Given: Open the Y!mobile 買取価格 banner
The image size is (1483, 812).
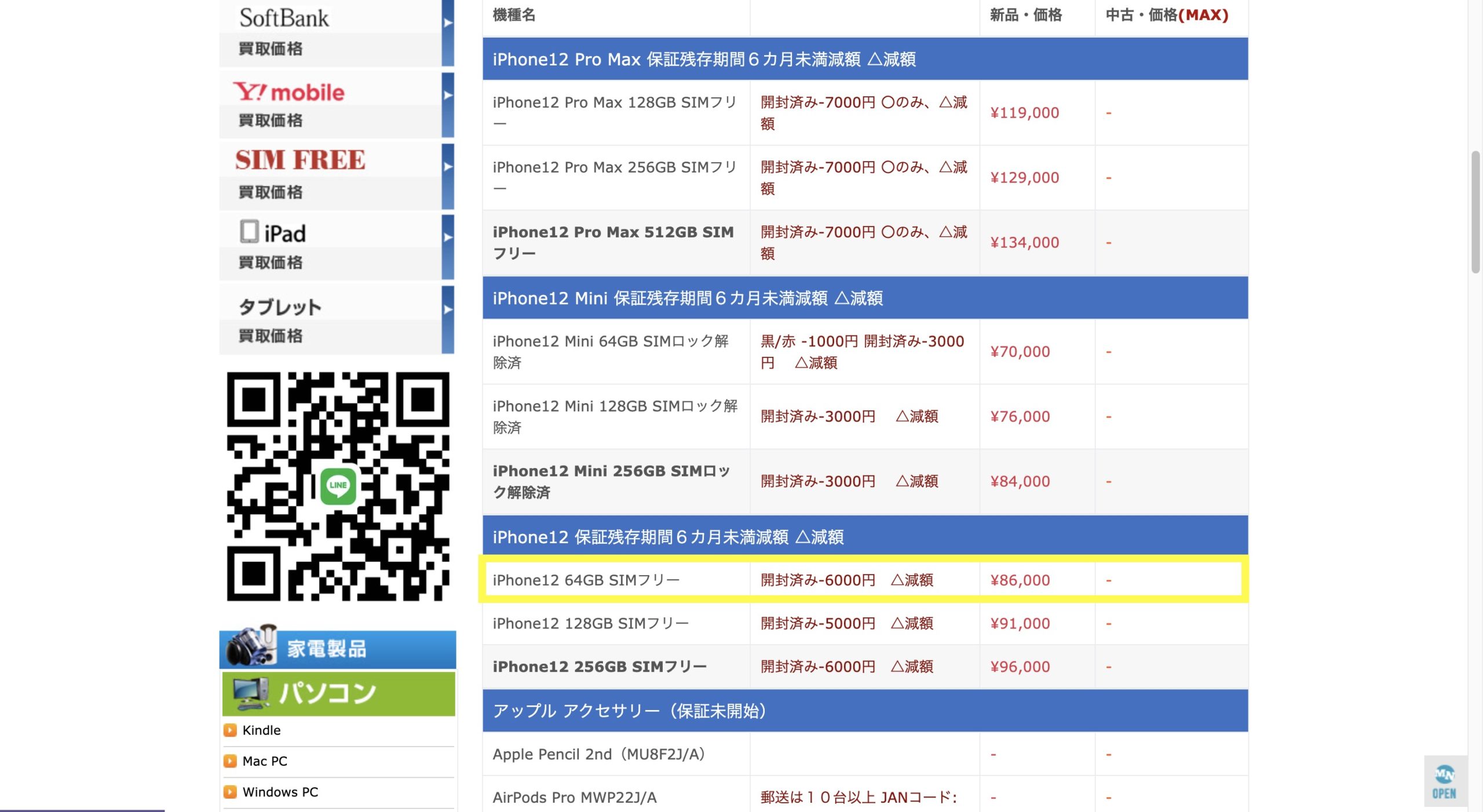Looking at the screenshot, I should tap(337, 105).
